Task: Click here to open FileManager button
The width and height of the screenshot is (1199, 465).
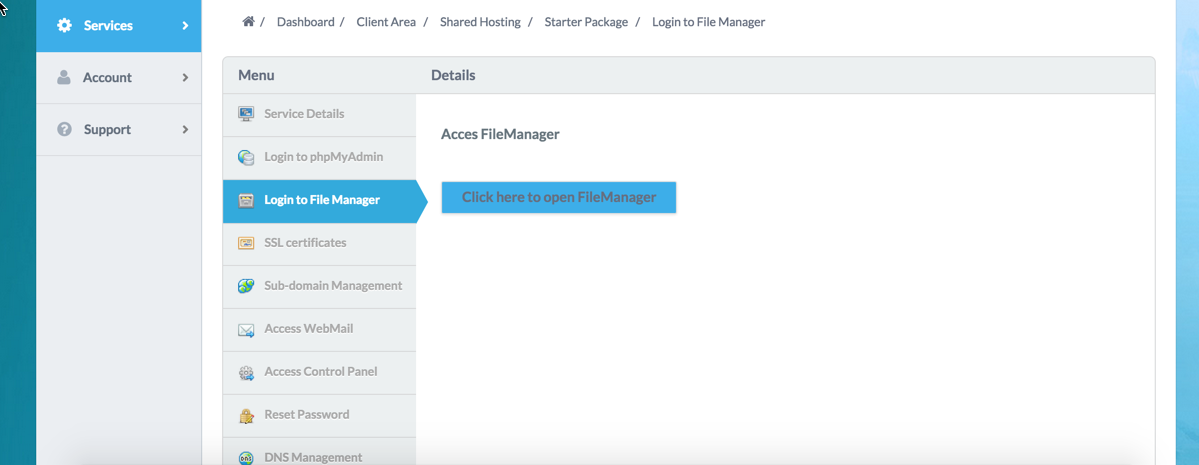Action: pos(559,197)
